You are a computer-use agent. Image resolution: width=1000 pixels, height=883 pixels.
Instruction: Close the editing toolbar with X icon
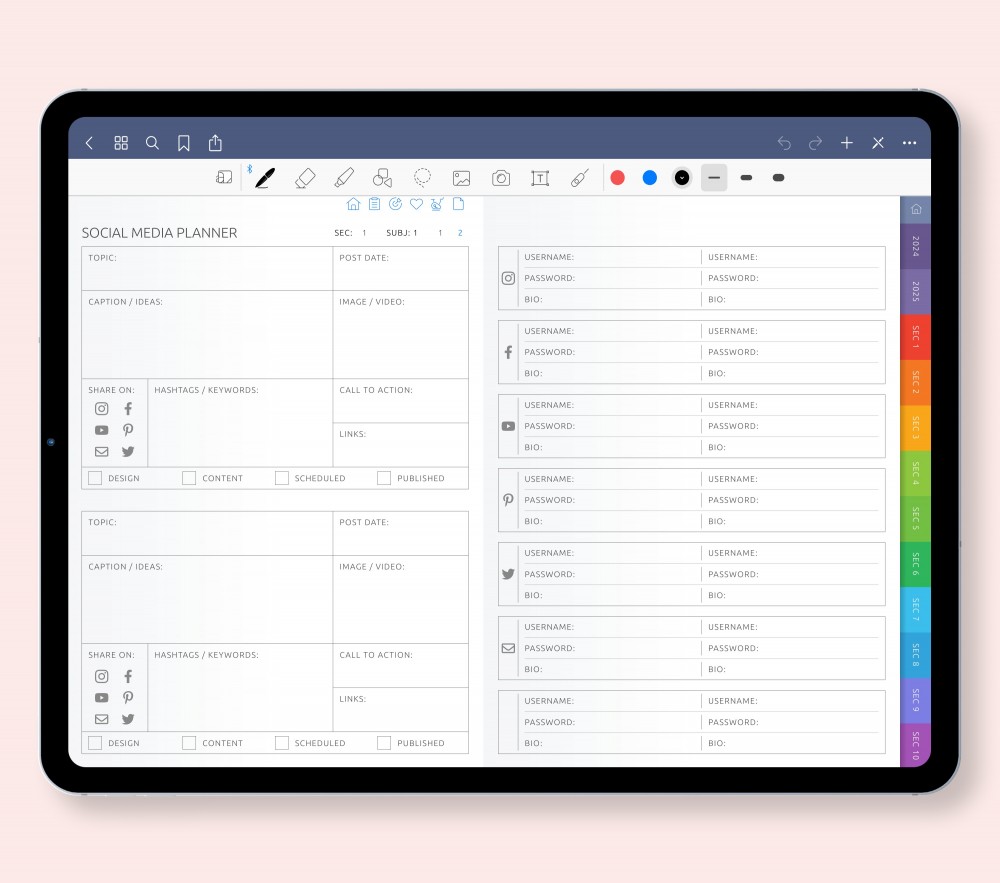878,143
